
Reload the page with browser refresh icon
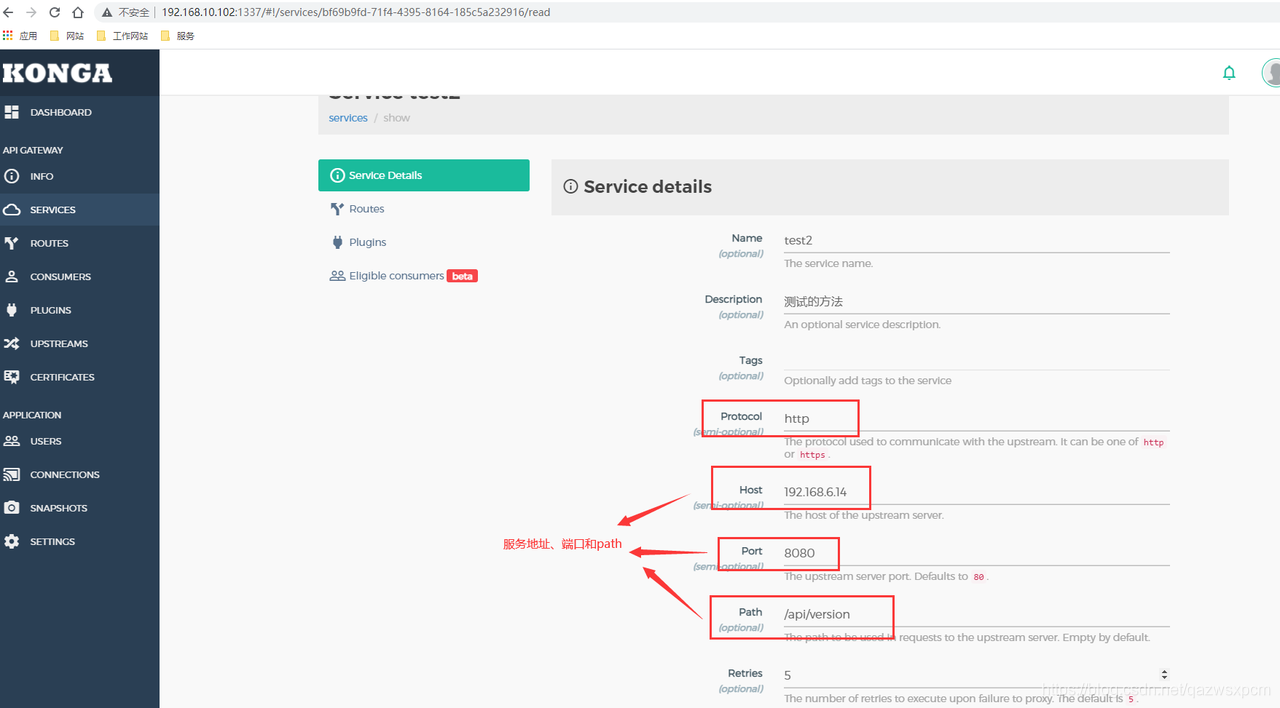[54, 12]
